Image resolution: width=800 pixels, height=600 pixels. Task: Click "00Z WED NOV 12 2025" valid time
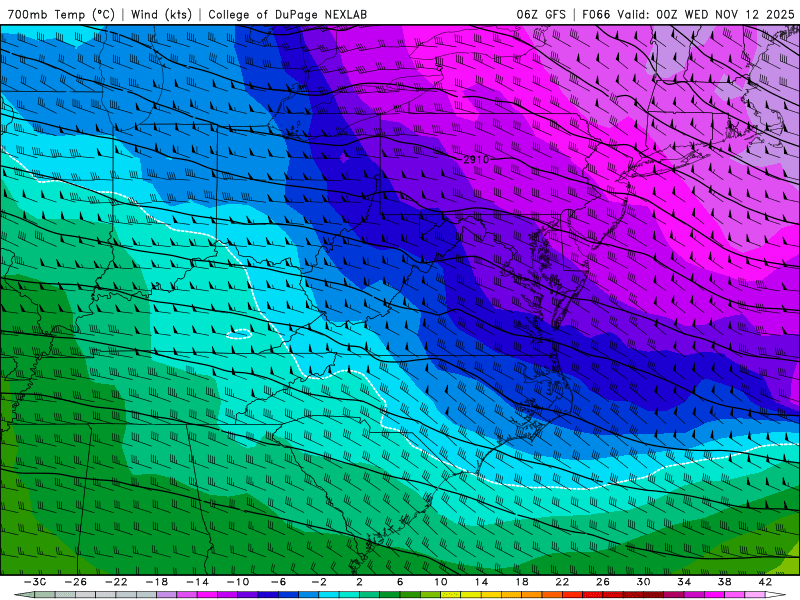(x=725, y=14)
